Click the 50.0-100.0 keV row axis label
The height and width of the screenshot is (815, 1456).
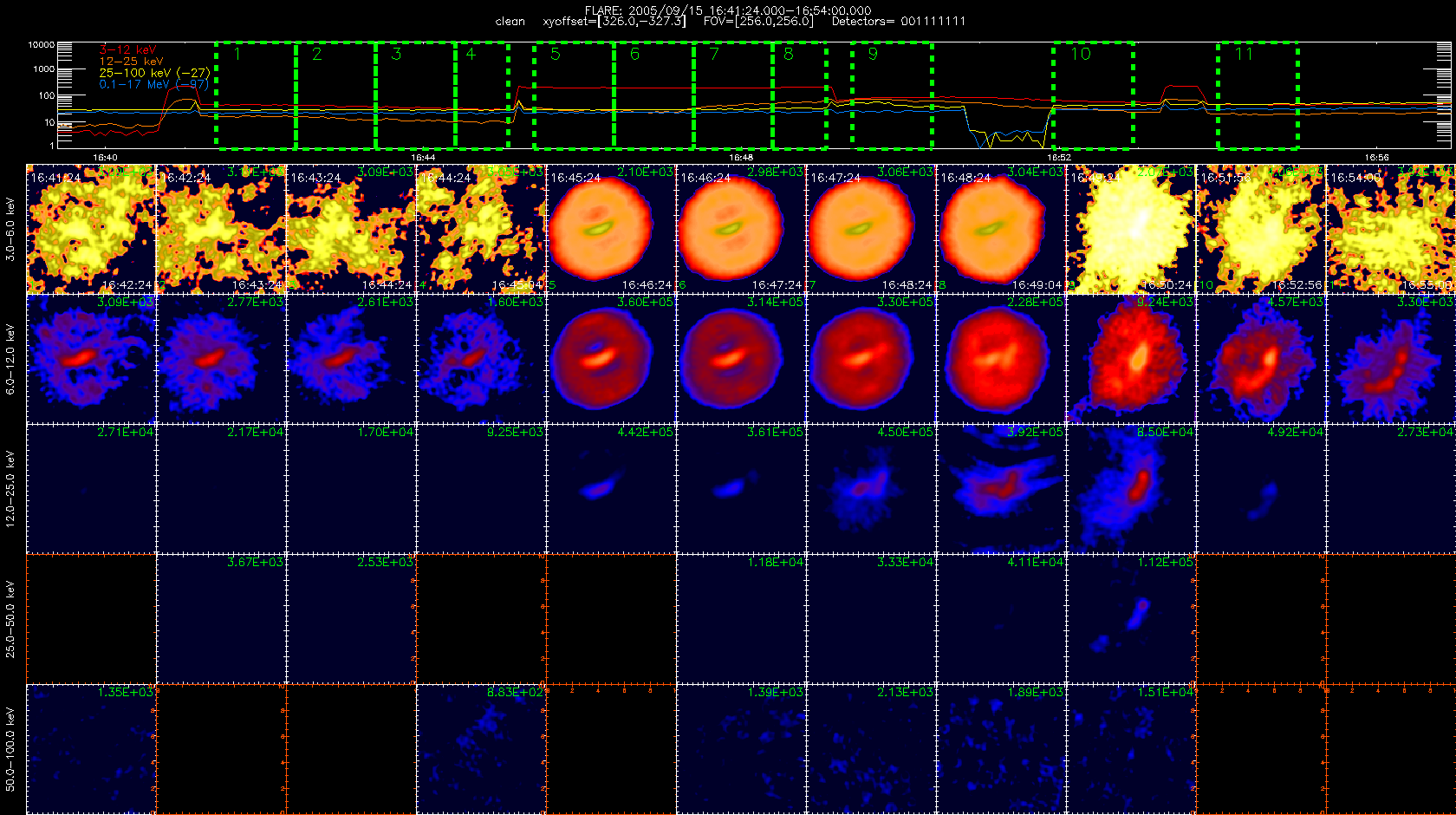point(10,749)
